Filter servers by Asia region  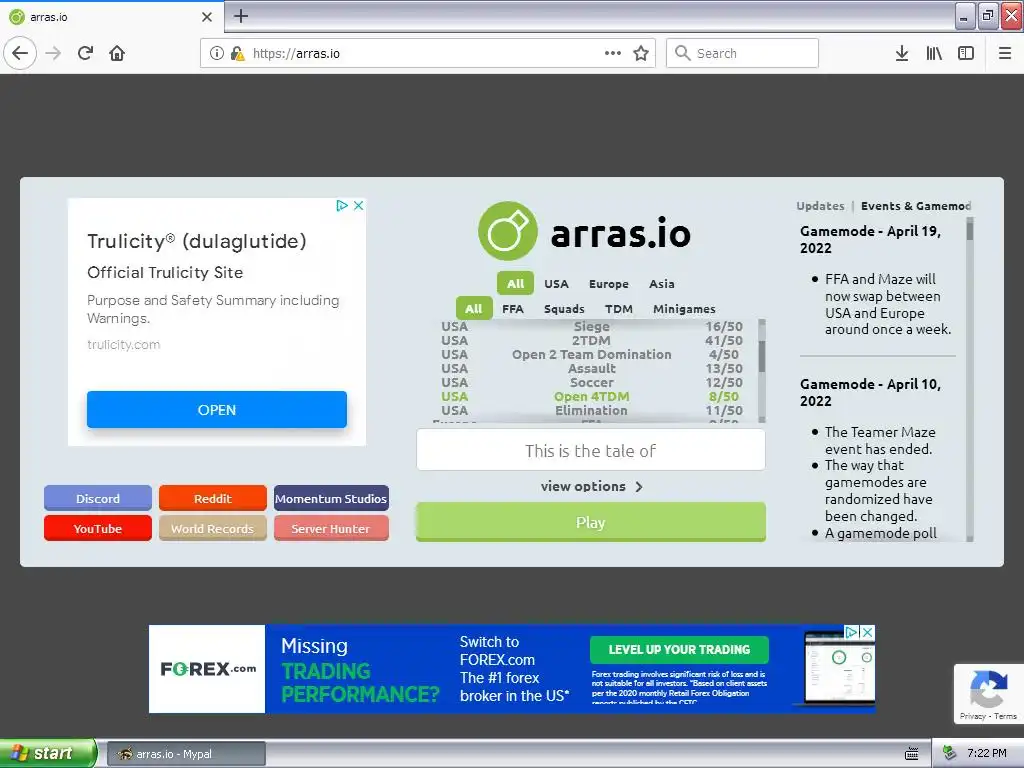point(662,283)
